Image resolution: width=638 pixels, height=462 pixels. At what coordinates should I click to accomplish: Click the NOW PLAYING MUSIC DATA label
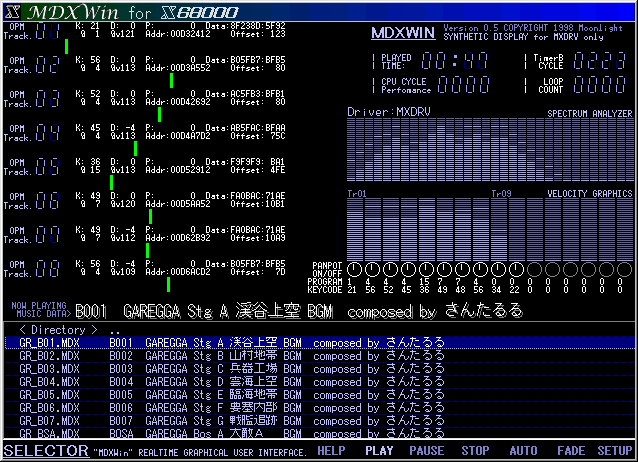click(x=41, y=310)
